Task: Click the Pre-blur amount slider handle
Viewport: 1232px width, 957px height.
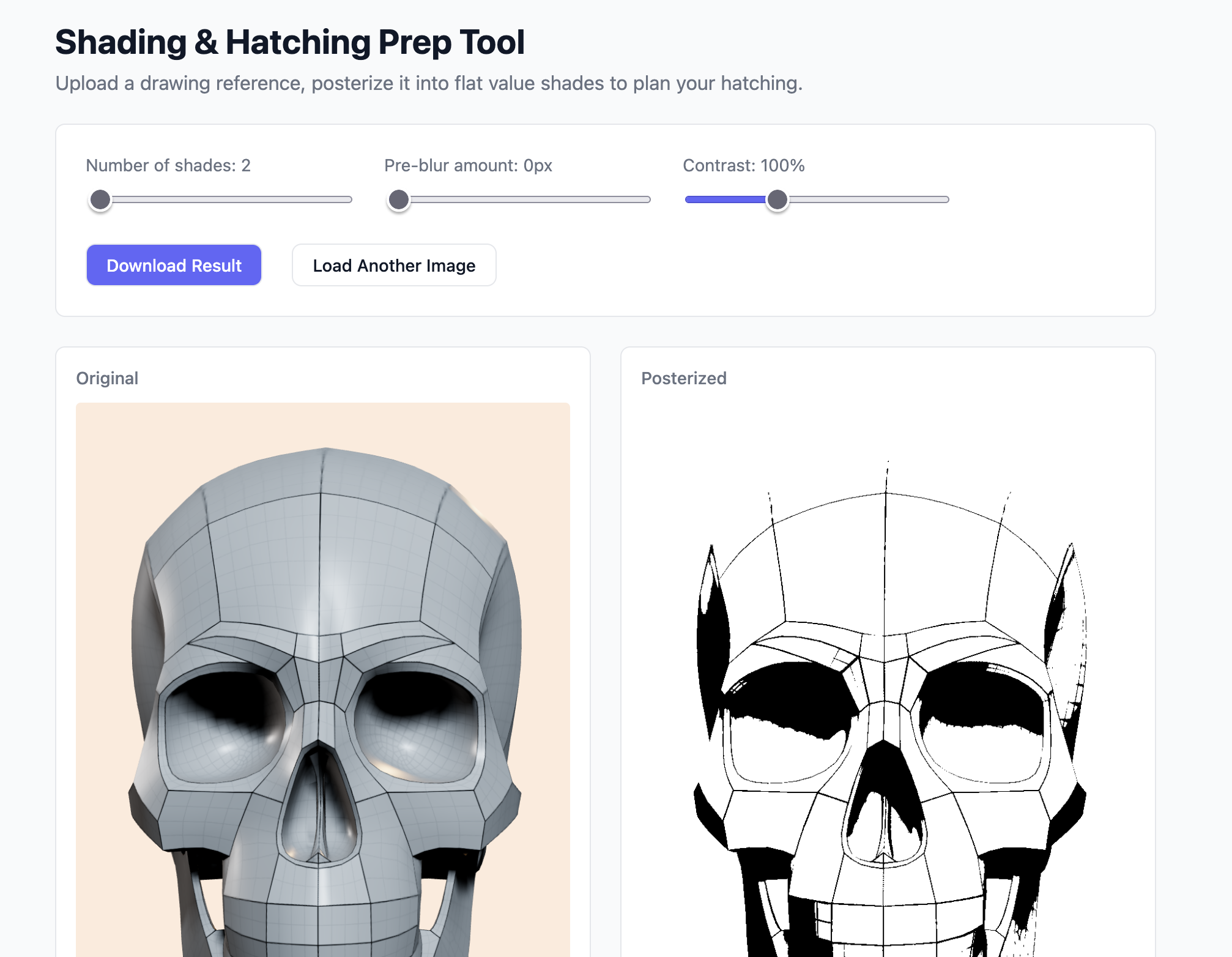Action: 399,199
